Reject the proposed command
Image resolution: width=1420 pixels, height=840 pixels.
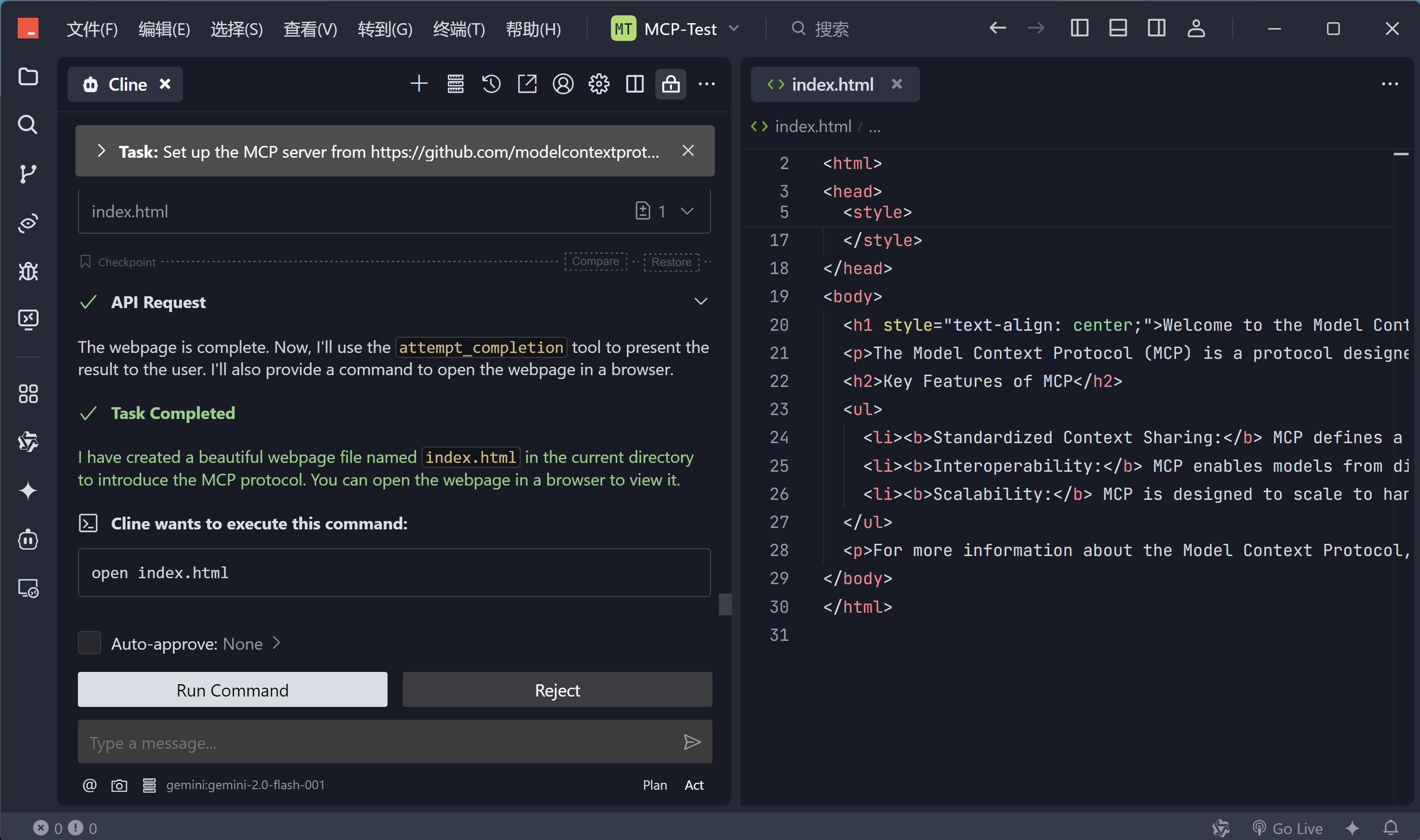pos(557,690)
